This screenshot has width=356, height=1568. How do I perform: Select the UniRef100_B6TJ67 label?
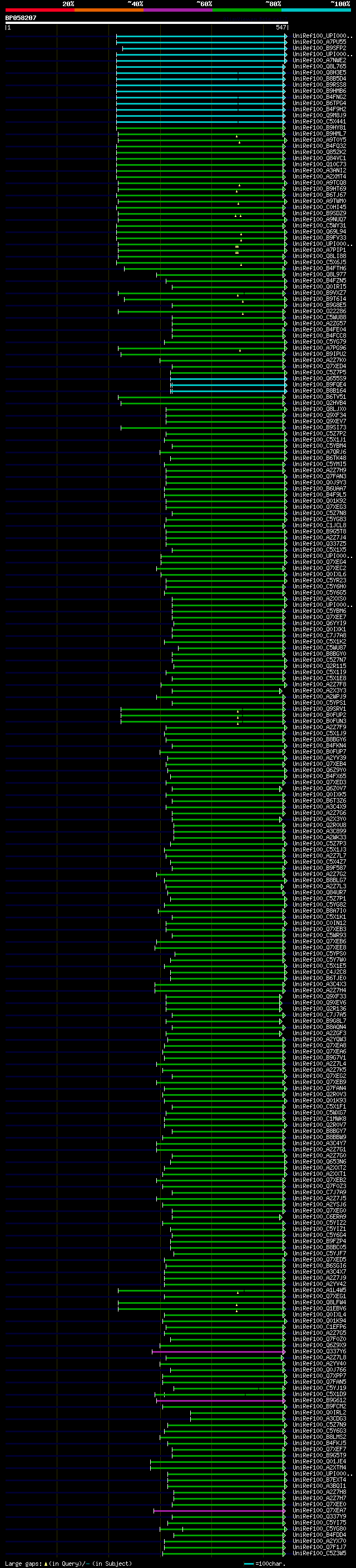coord(319,195)
